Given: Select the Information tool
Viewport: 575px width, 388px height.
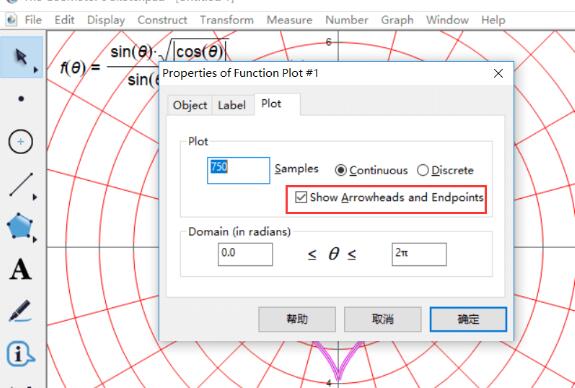Looking at the screenshot, I should 21,354.
